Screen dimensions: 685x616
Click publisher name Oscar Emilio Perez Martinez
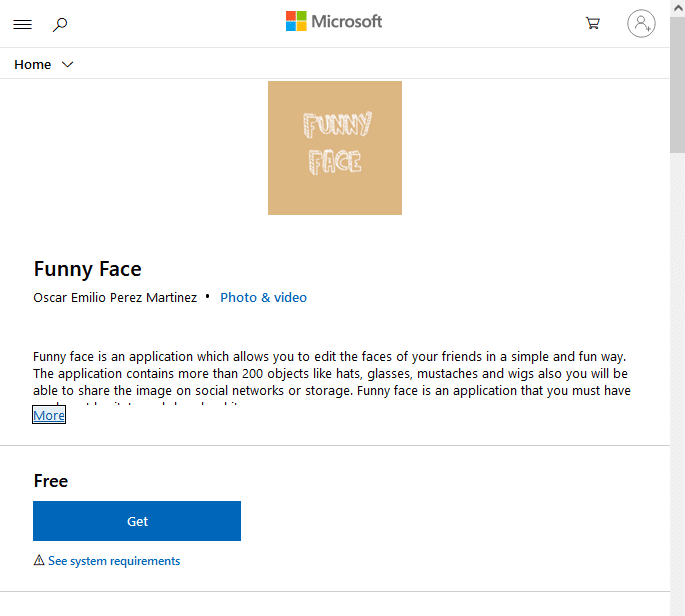tap(115, 297)
